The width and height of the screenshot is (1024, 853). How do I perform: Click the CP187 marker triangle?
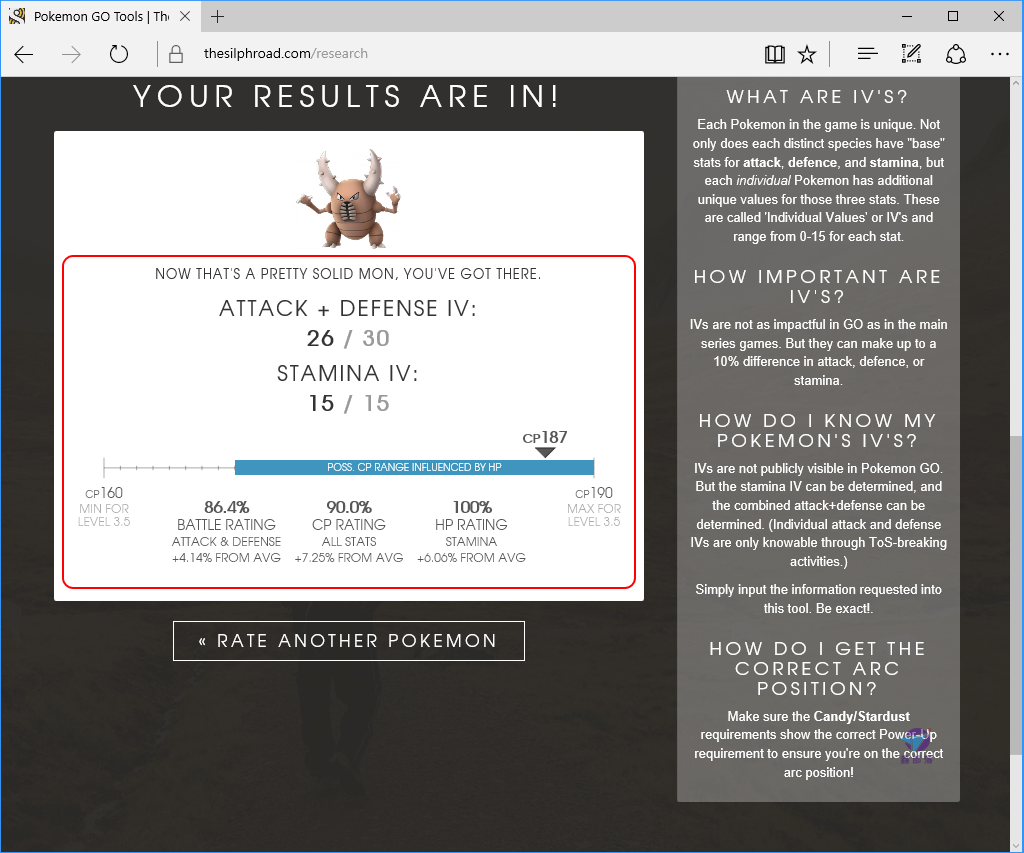(545, 452)
